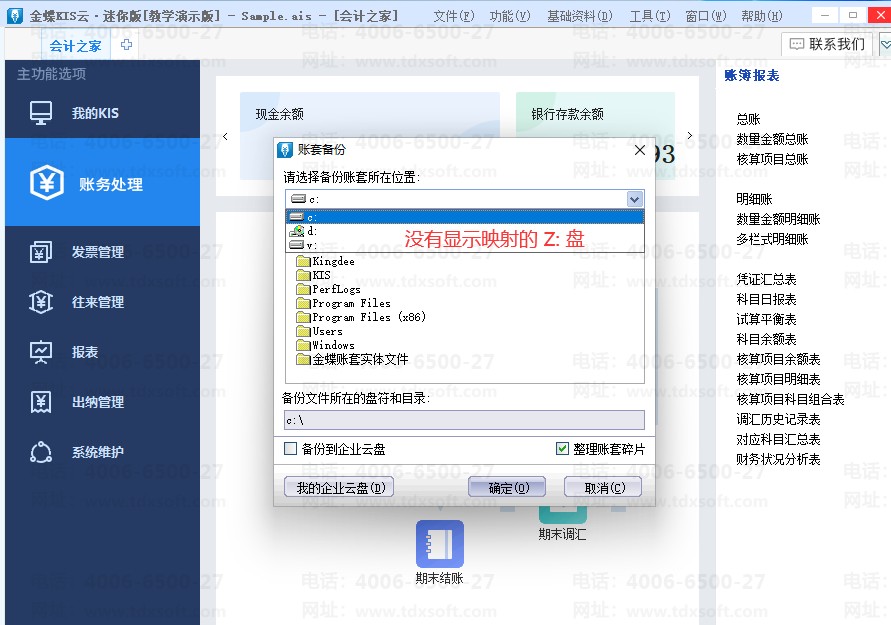Image resolution: width=891 pixels, height=625 pixels.
Task: Select the Program Files folder
Action: click(343, 303)
